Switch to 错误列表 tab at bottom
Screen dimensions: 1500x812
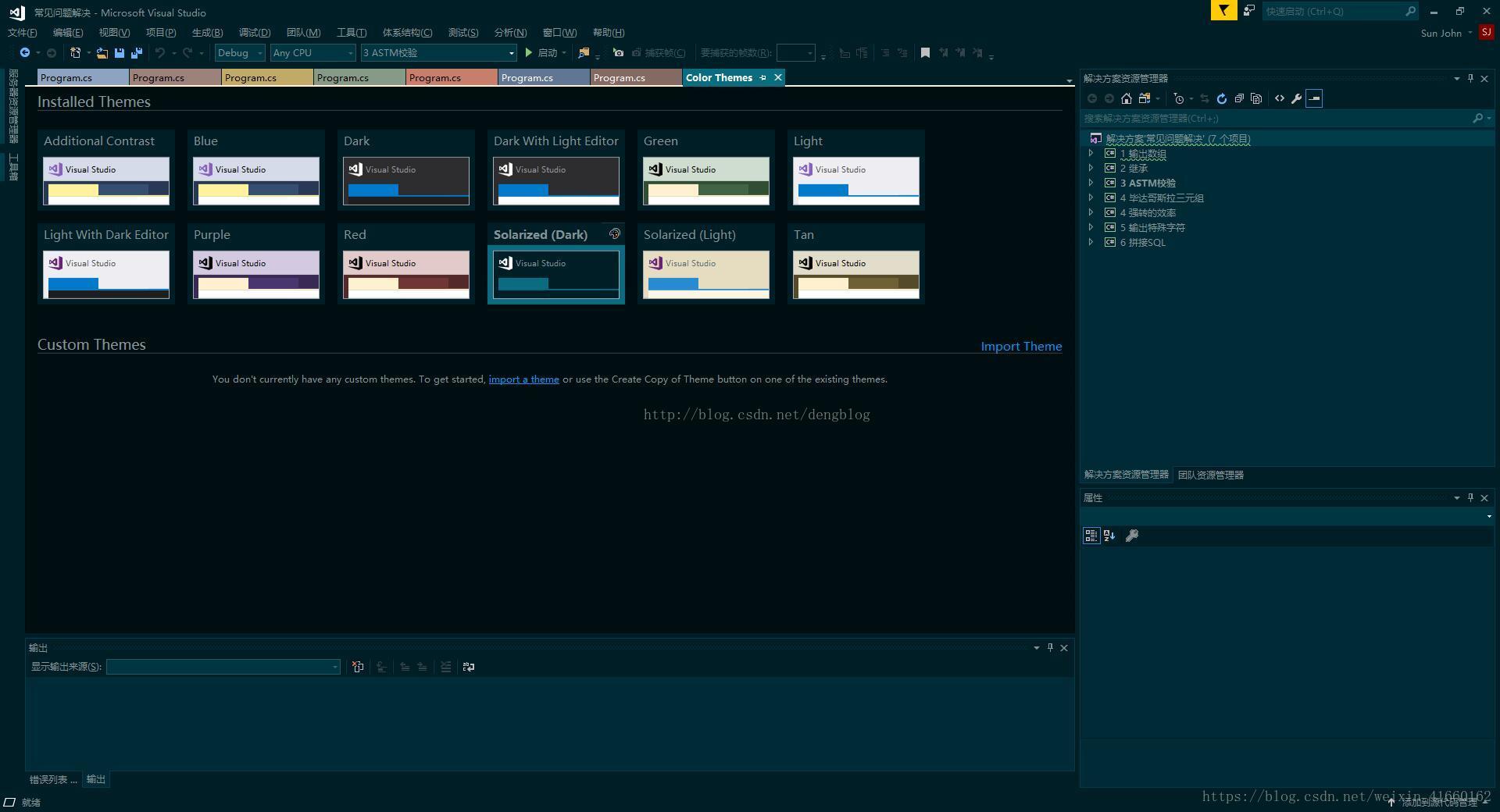[x=53, y=779]
